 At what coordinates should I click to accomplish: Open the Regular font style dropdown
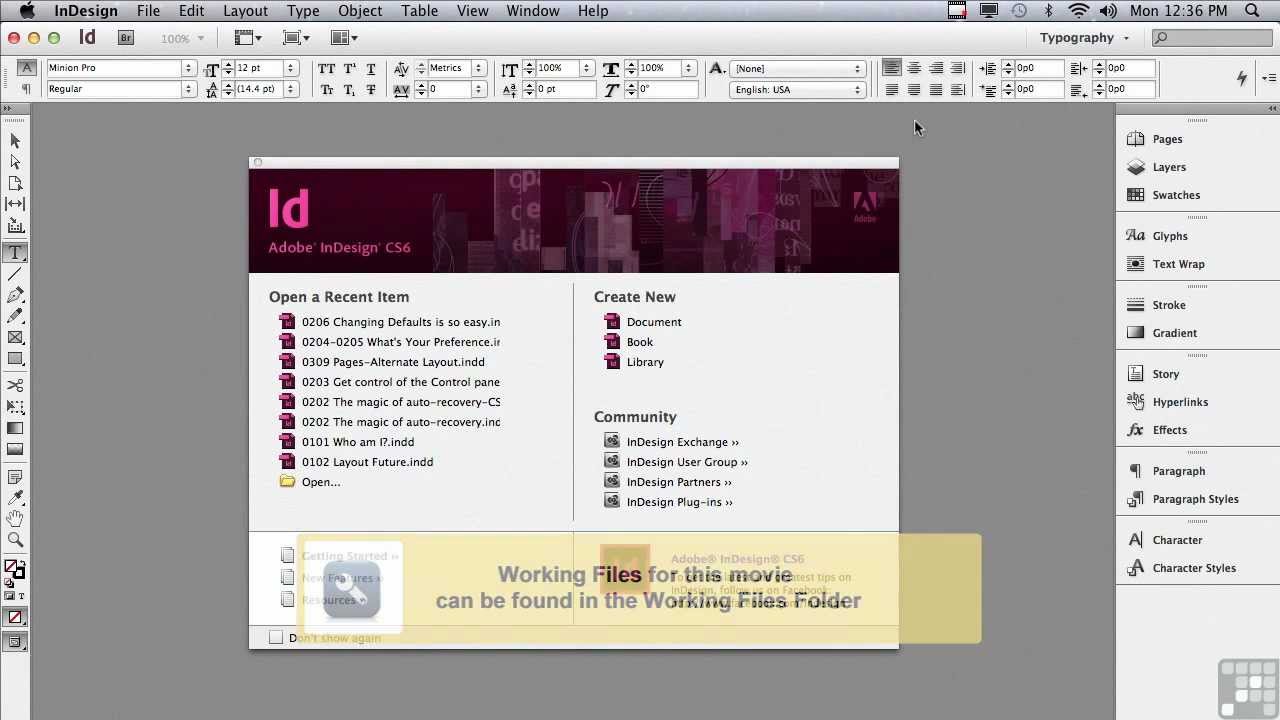tap(188, 89)
